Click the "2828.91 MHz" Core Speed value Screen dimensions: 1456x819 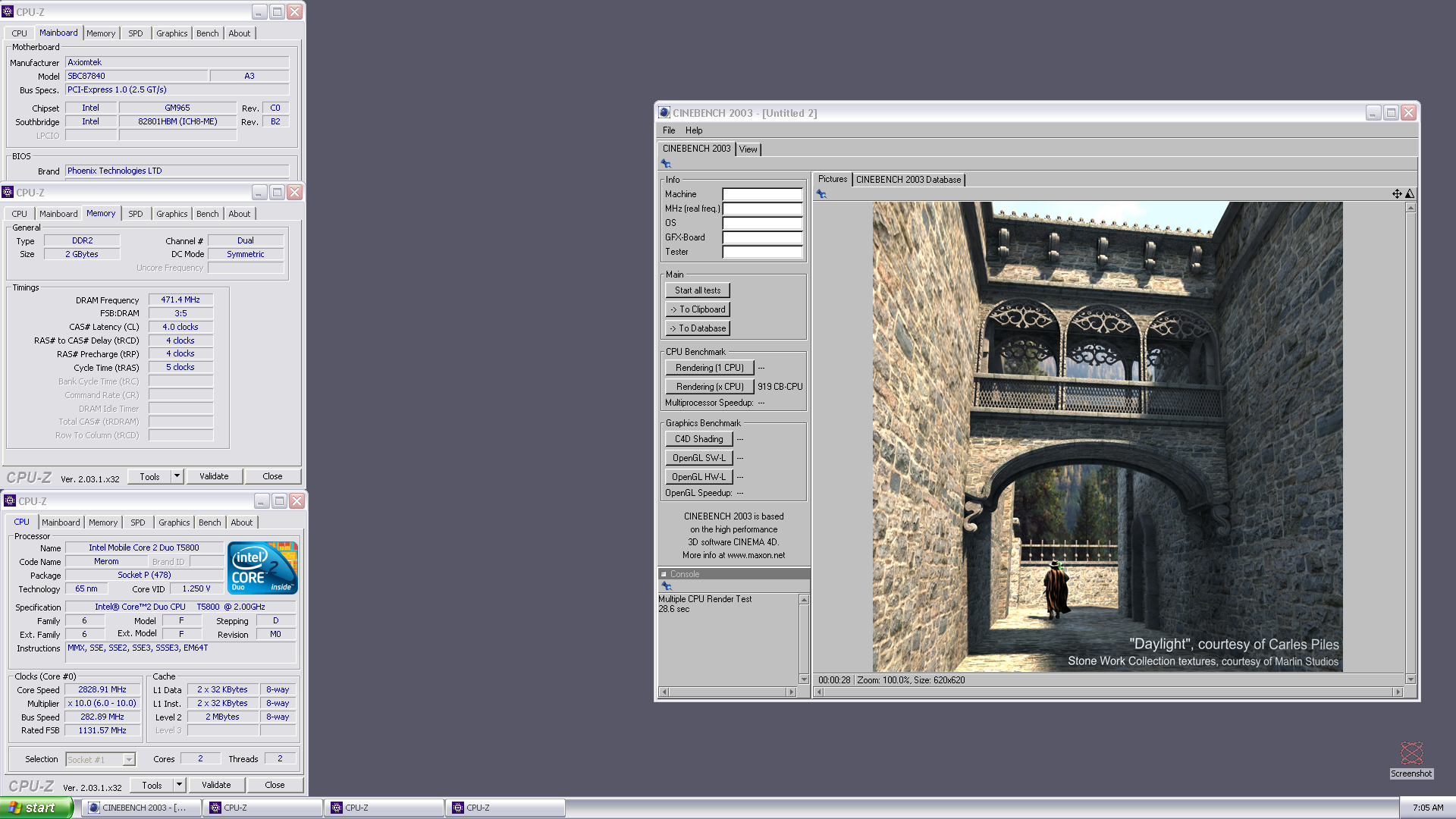coord(102,689)
